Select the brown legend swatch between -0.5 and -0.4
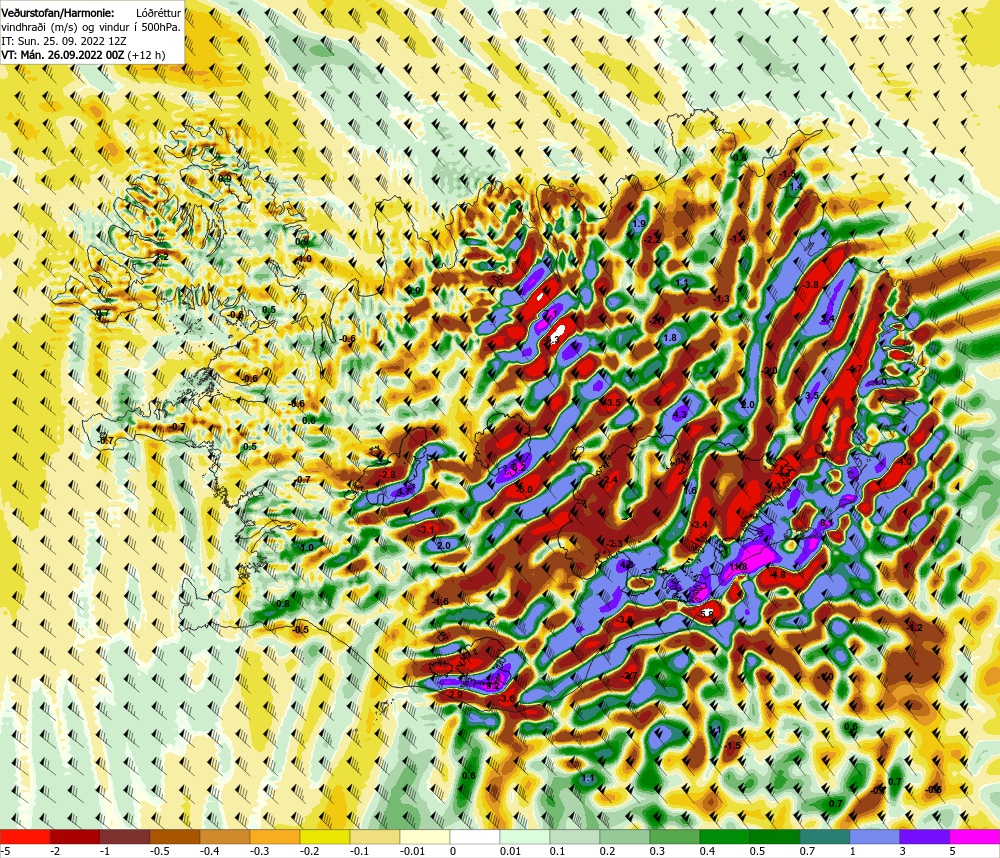This screenshot has width=1000, height=858. tap(175, 836)
